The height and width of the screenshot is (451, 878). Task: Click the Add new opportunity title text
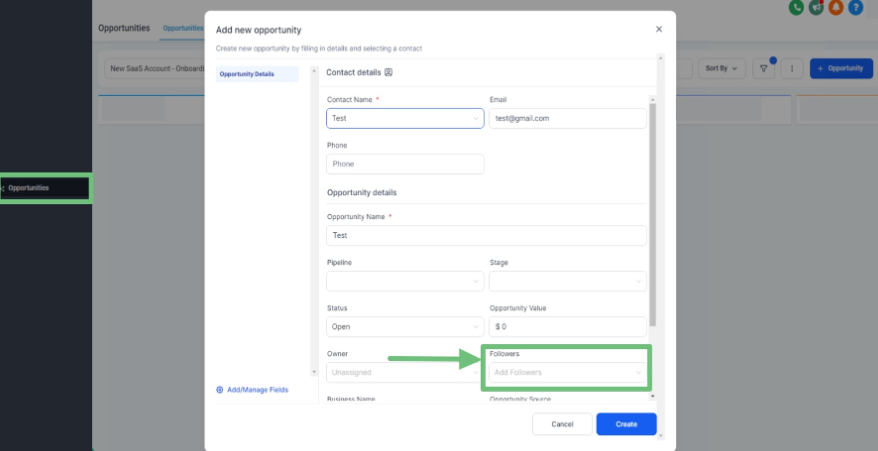[x=259, y=30]
